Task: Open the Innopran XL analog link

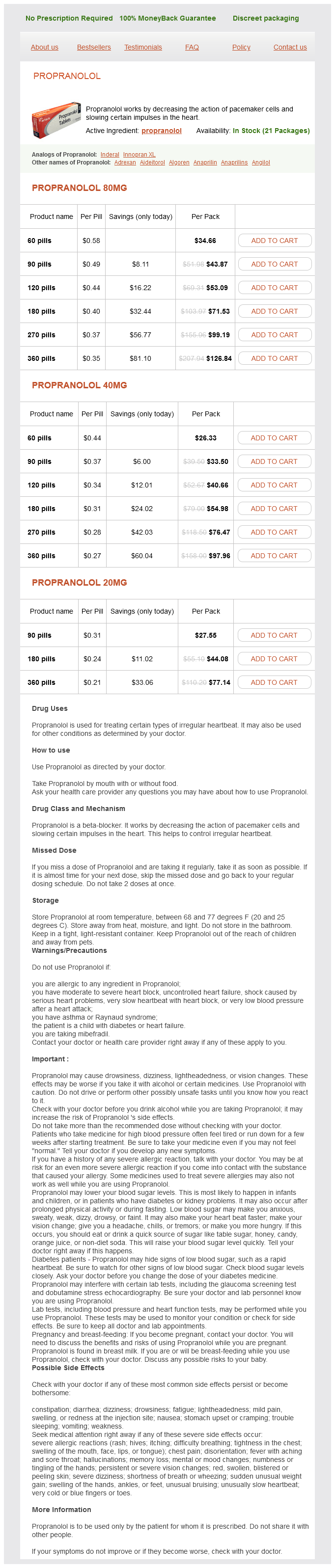Action: click(139, 155)
